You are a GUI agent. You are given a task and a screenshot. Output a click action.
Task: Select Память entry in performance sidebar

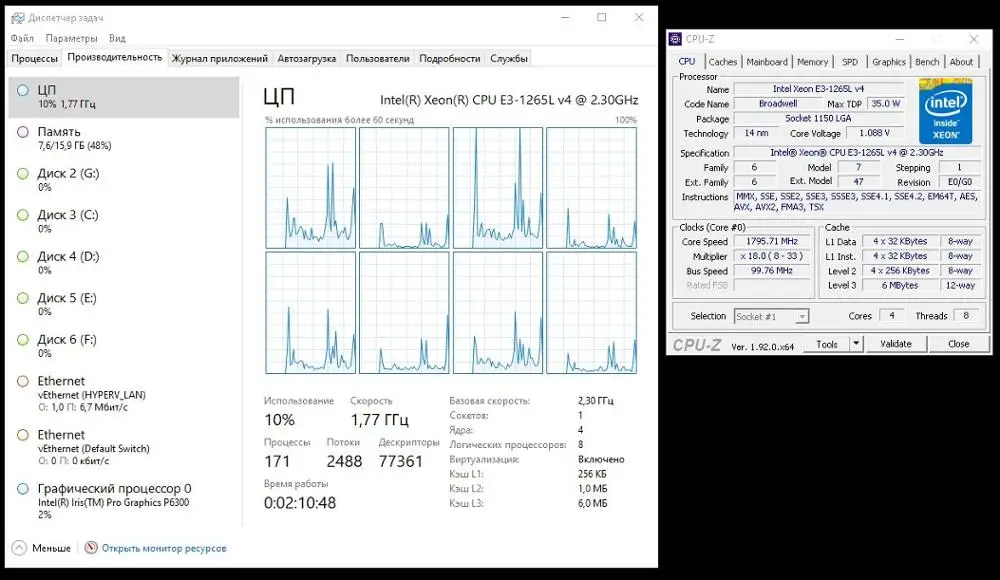(124, 138)
